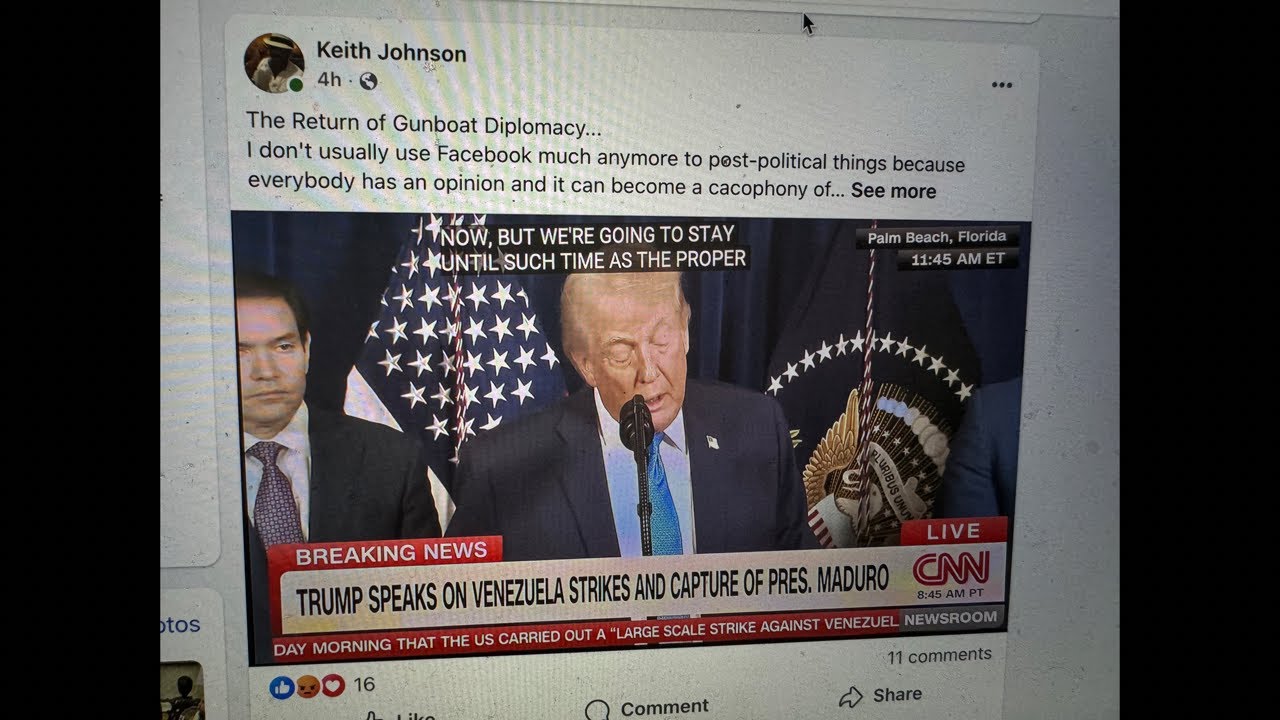The width and height of the screenshot is (1280, 720).
Task: Open the CNN Trump press conference image
Action: pyautogui.click(x=630, y=437)
